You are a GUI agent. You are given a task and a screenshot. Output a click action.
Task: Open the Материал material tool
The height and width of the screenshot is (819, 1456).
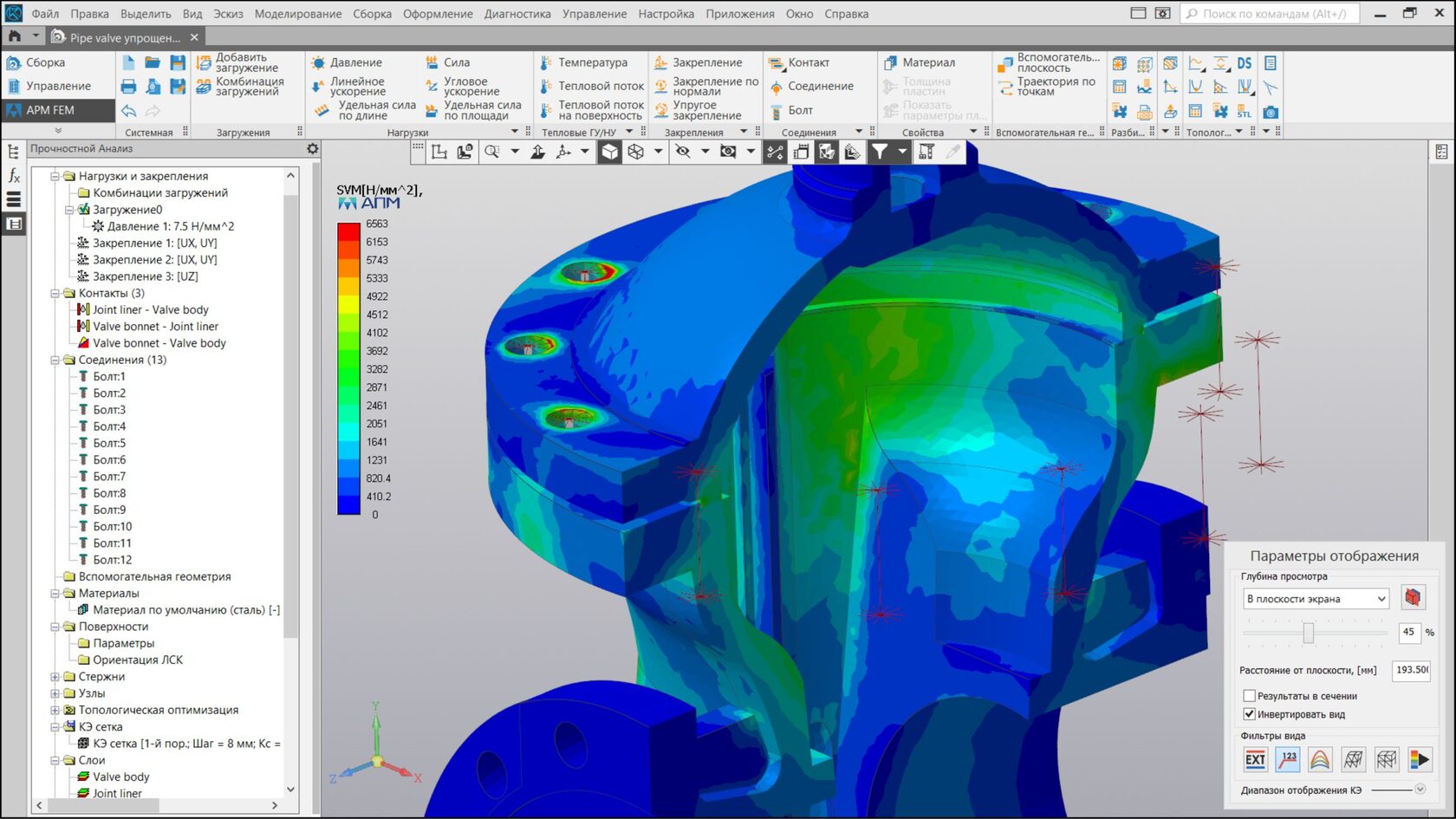click(919, 62)
